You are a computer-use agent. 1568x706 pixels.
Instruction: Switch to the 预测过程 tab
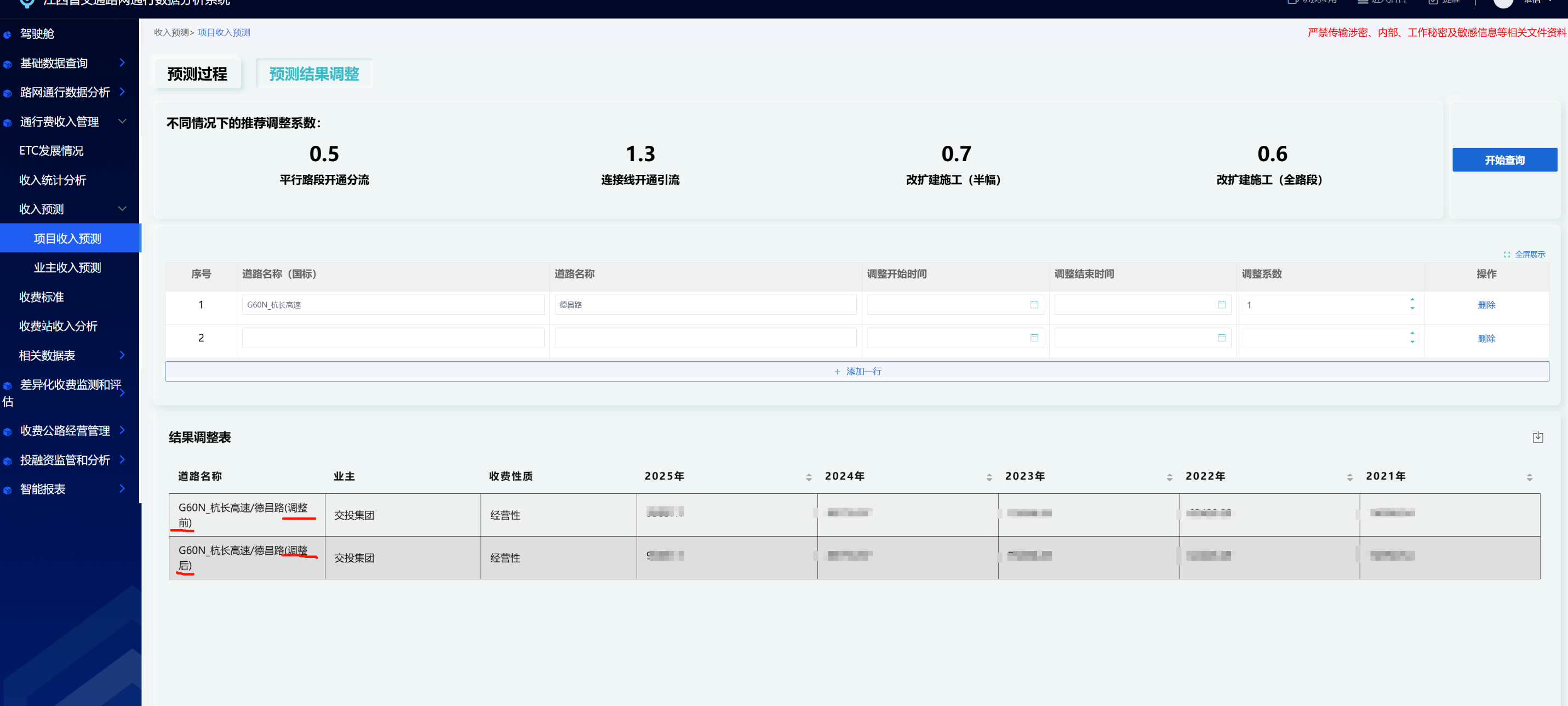pyautogui.click(x=197, y=73)
